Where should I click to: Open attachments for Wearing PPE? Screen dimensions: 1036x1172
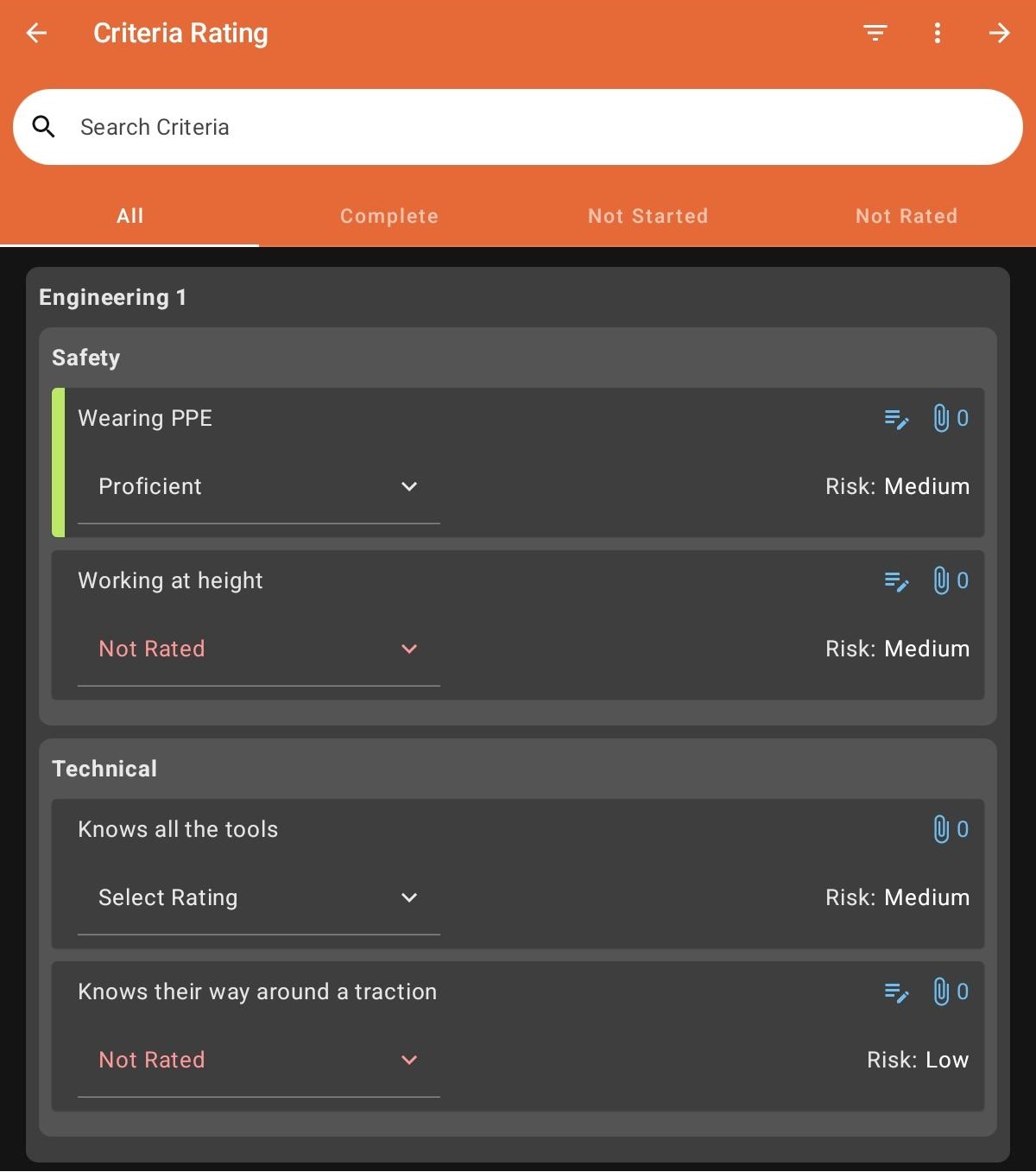951,419
